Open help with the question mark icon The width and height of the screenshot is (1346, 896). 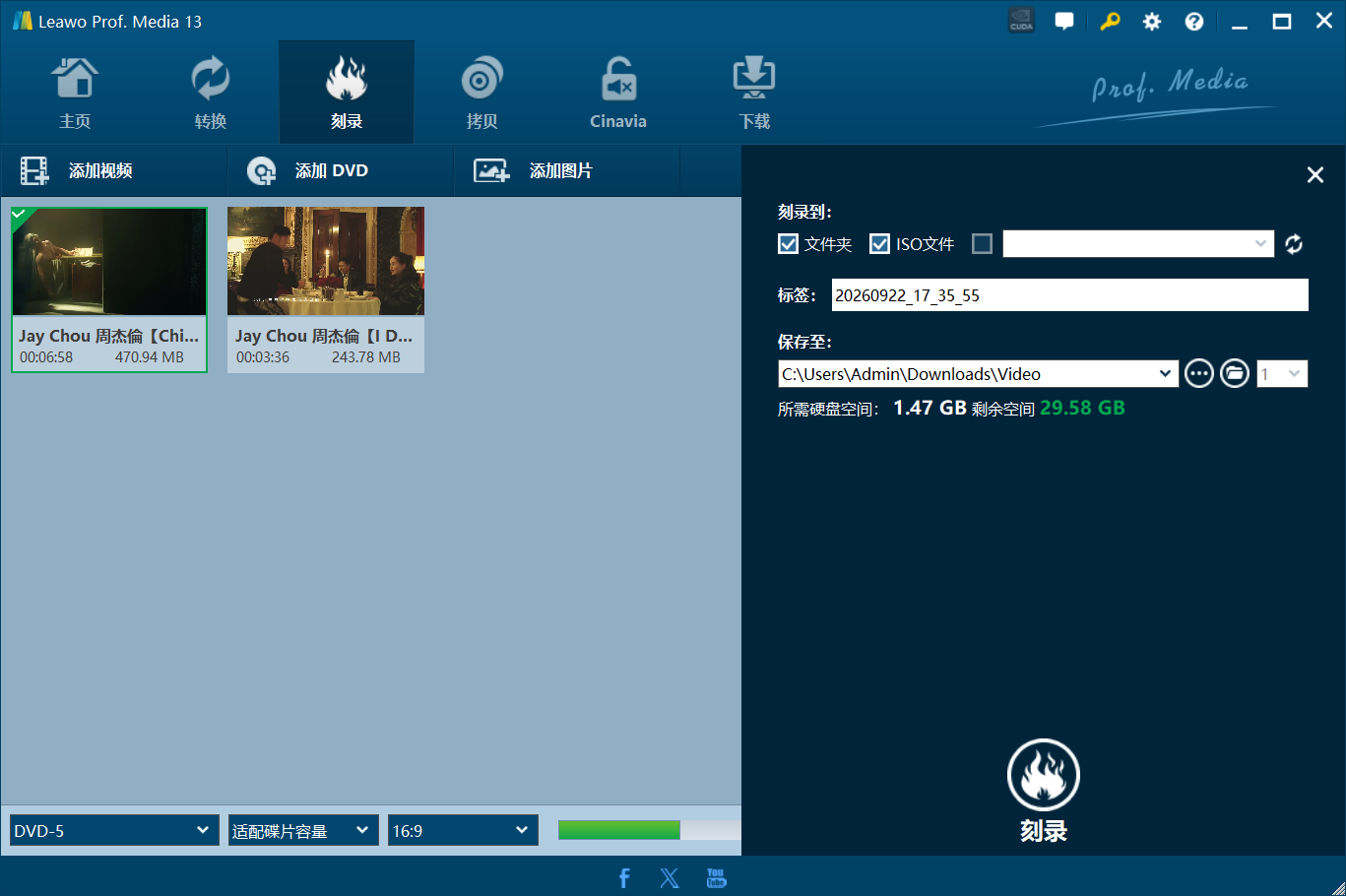point(1194,22)
